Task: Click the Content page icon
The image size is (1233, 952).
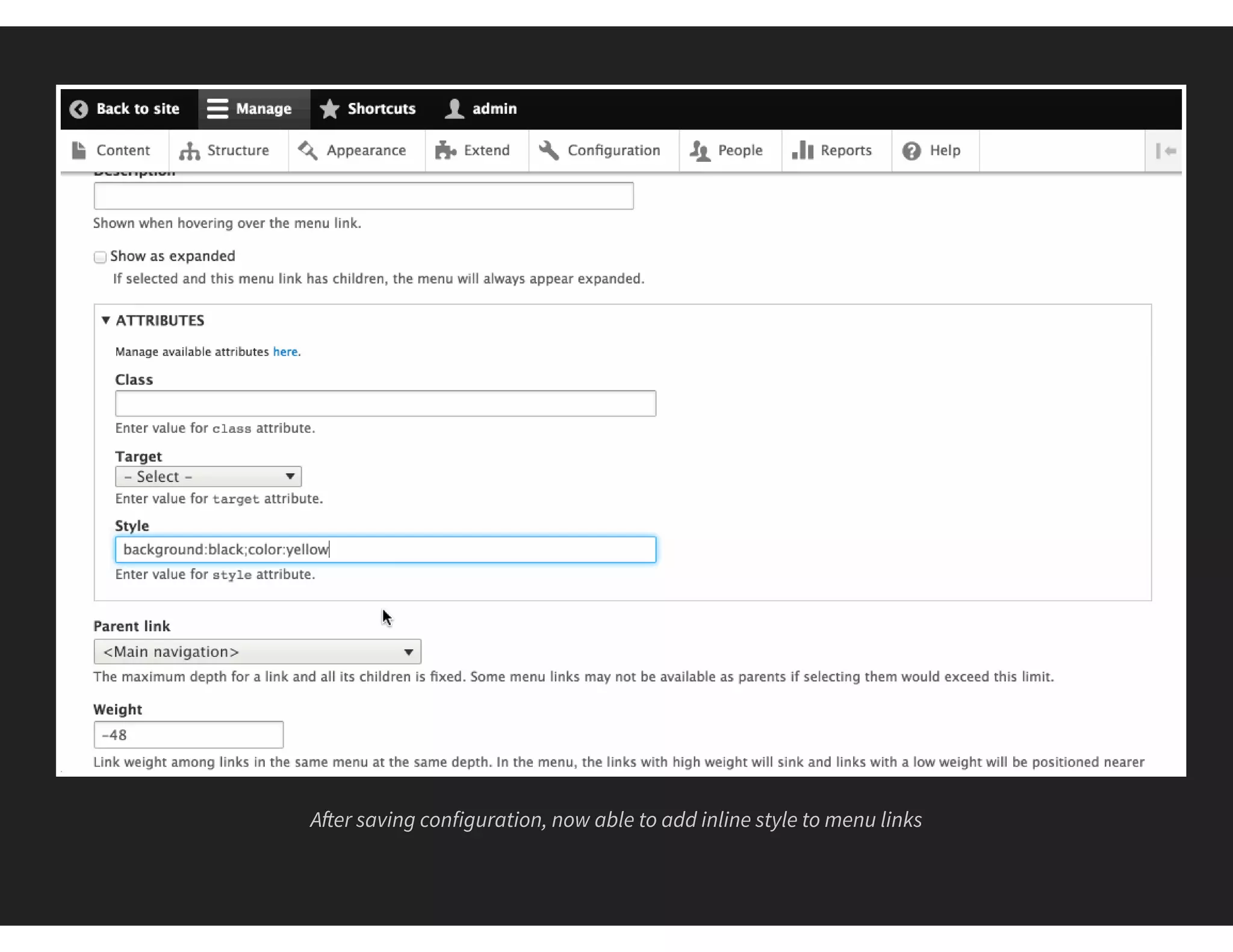Action: (x=79, y=150)
